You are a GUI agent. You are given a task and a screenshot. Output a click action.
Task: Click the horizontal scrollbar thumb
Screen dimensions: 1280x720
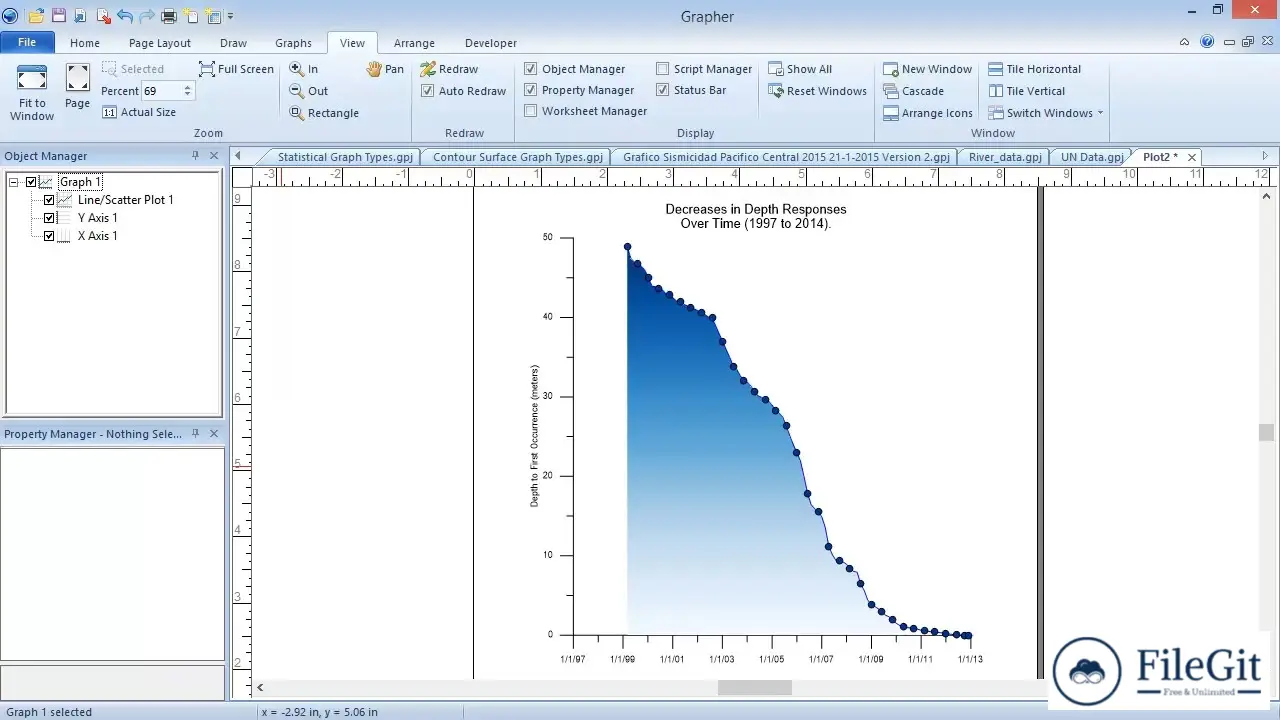tap(755, 688)
